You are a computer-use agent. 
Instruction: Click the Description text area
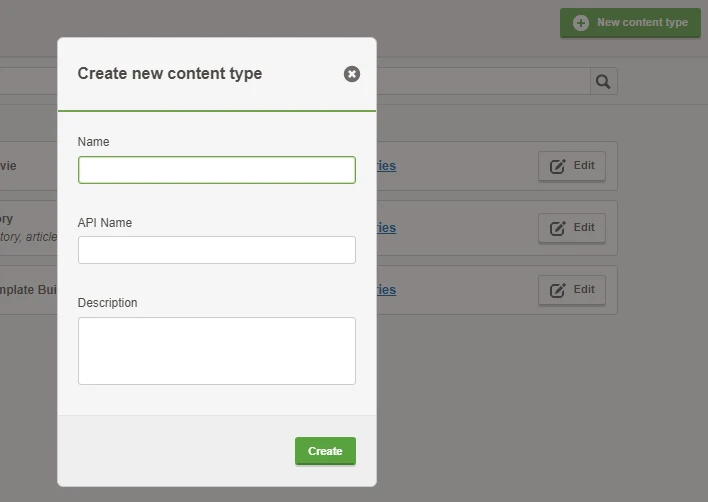pos(217,351)
